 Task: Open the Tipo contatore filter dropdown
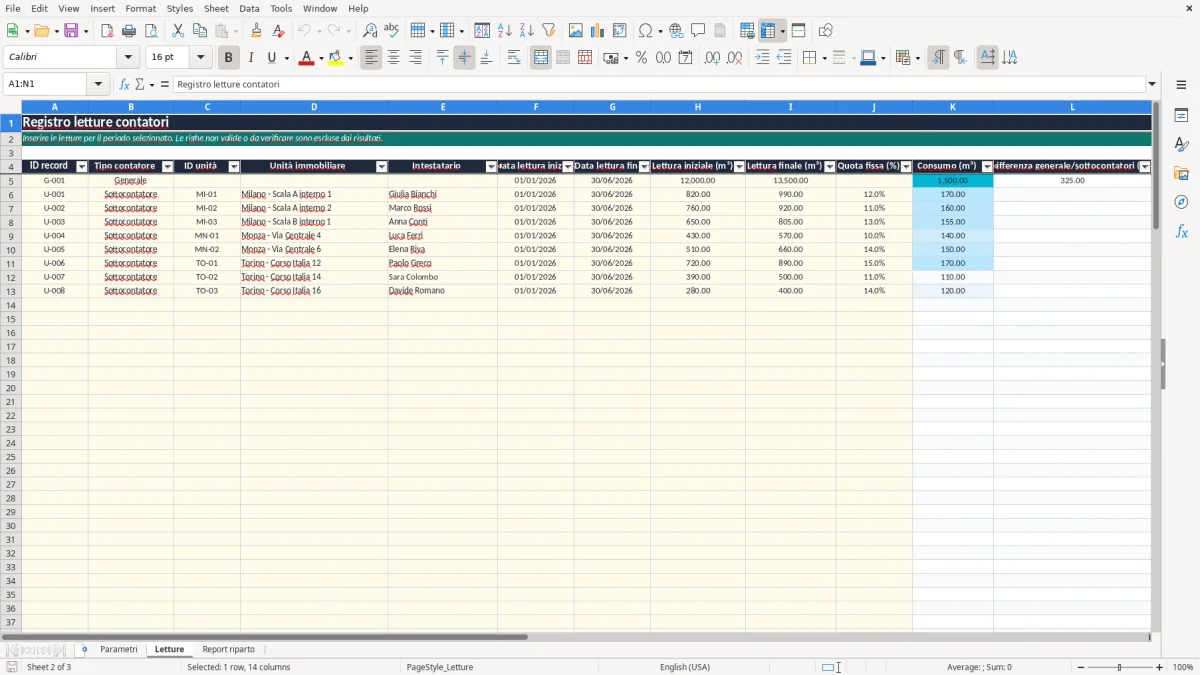(167, 167)
